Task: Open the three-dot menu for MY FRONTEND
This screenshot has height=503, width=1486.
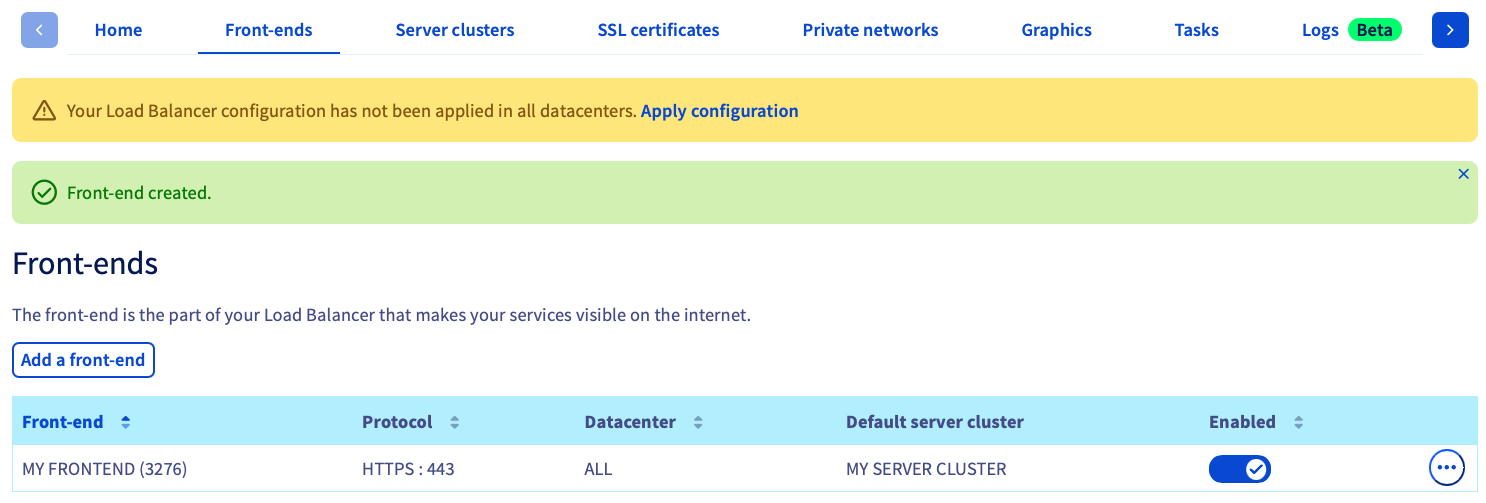Action: (1446, 468)
